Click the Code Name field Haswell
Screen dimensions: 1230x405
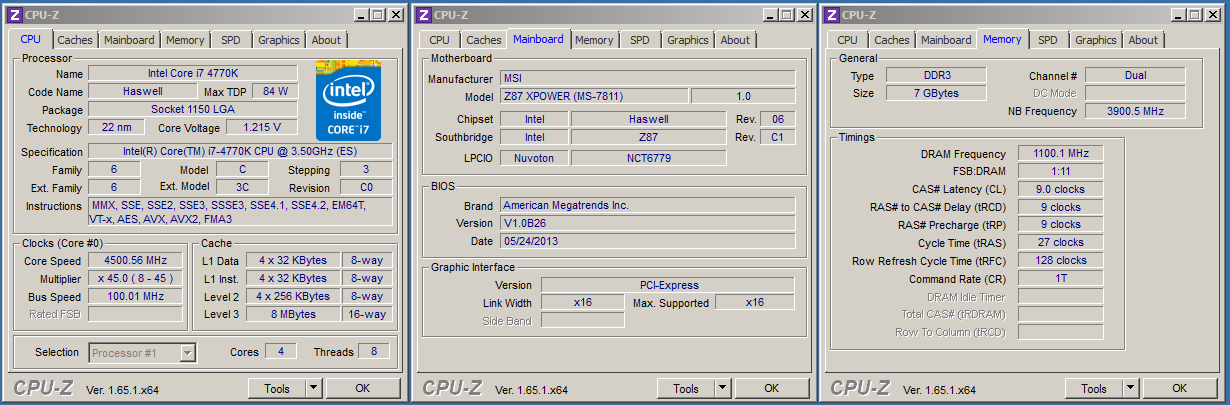coord(143,91)
